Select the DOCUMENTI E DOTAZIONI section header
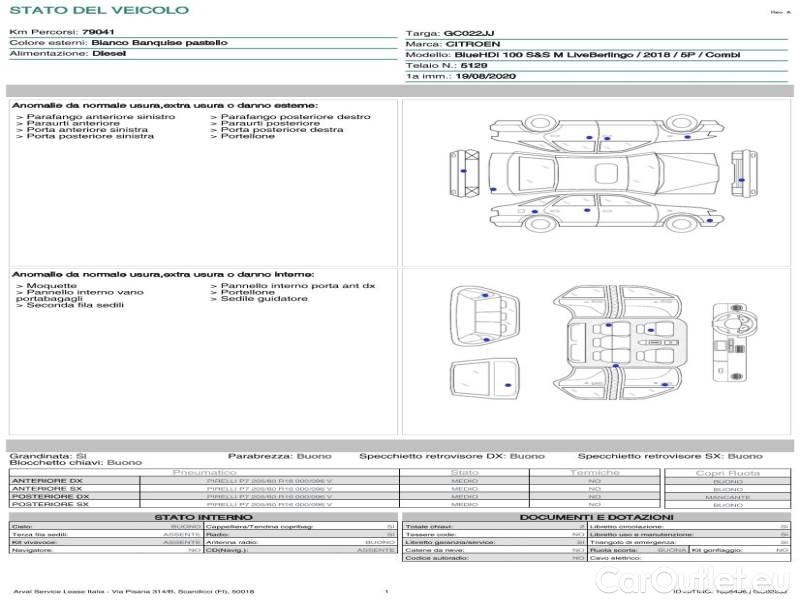The height and width of the screenshot is (600, 800). pyautogui.click(x=595, y=517)
